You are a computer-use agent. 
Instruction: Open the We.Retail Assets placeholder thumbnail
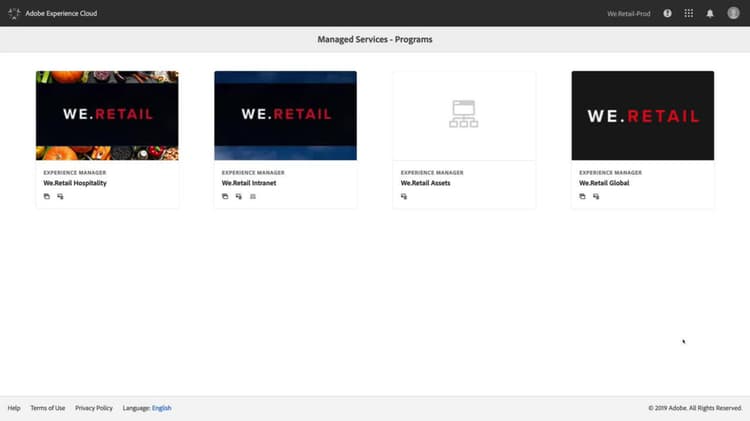coord(464,115)
